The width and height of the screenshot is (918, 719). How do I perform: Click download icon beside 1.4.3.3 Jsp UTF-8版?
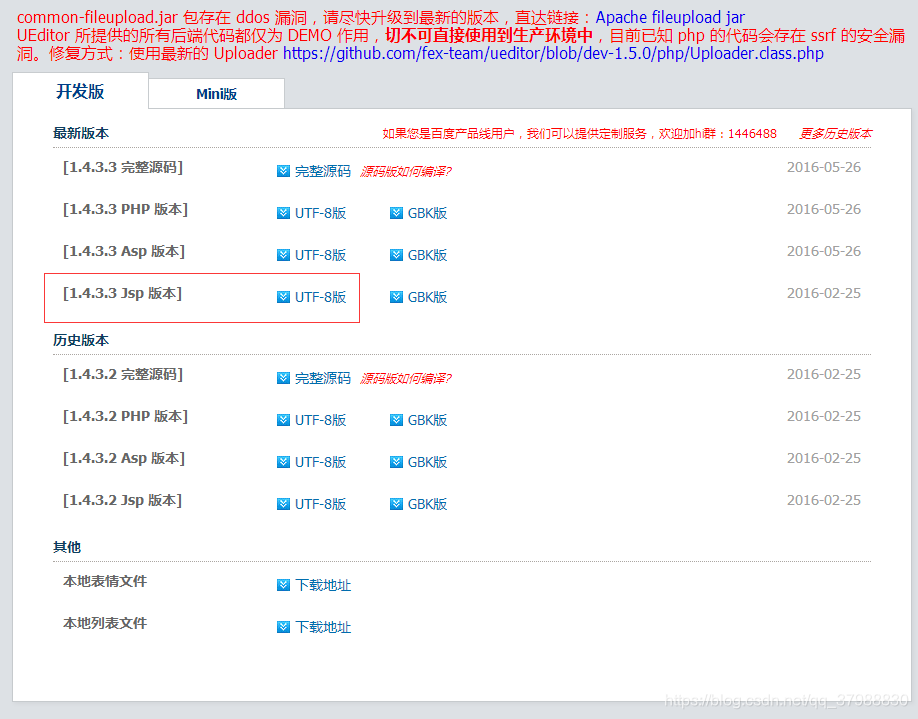pyautogui.click(x=283, y=297)
